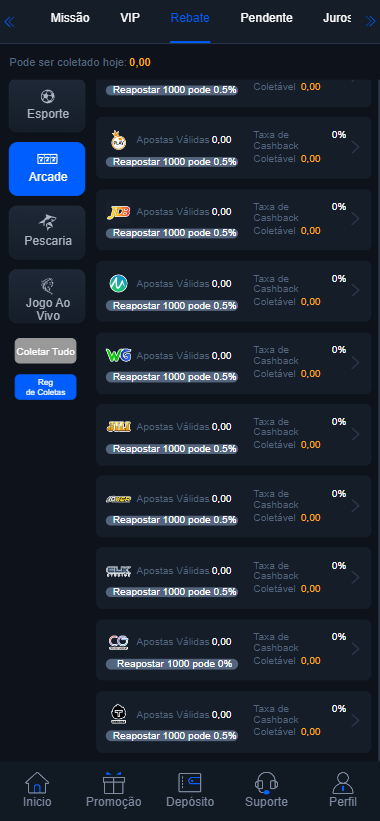Open the Promoção gift icon
The width and height of the screenshot is (380, 821).
coord(114,783)
